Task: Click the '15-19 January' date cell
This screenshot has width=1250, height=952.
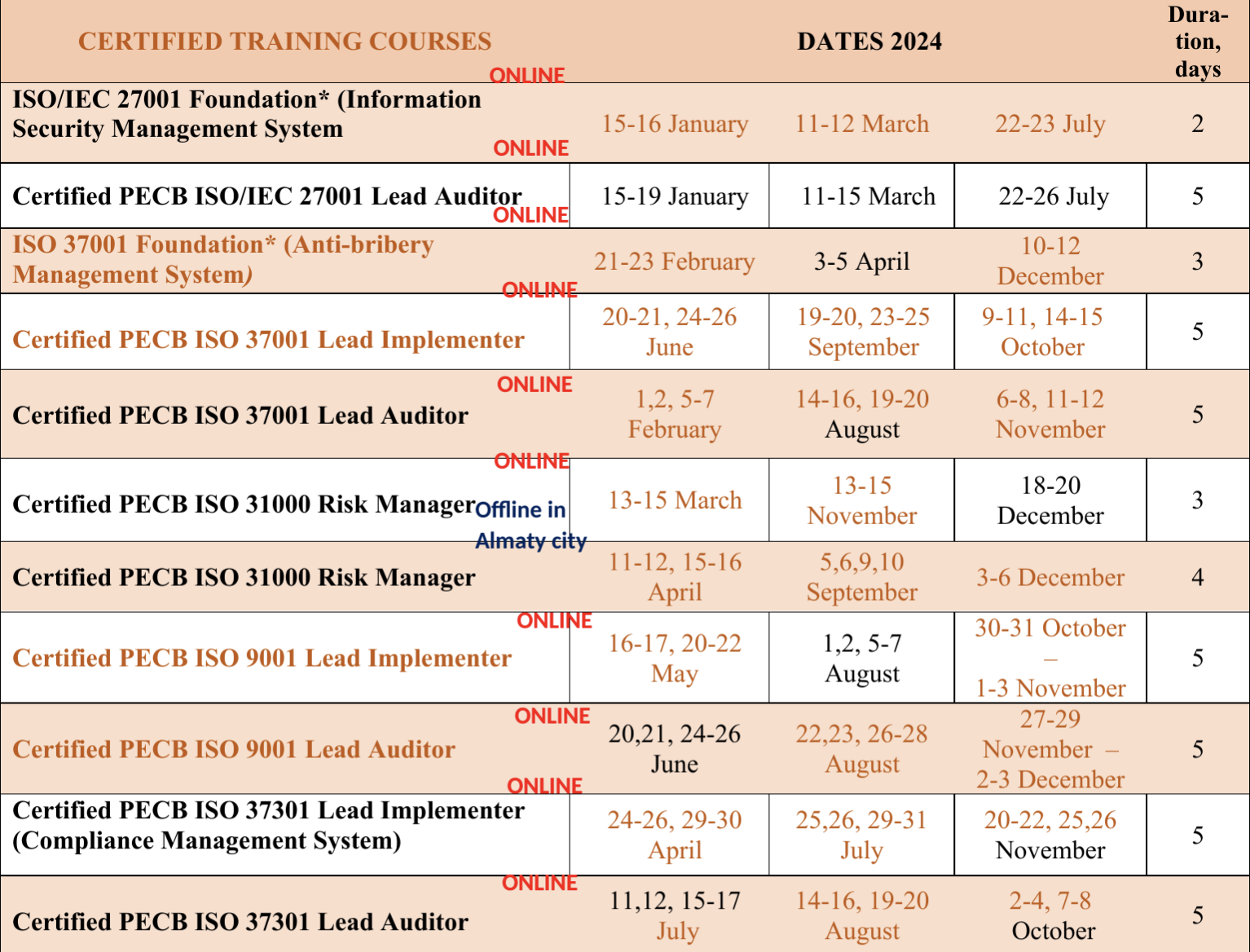Action: tap(675, 196)
